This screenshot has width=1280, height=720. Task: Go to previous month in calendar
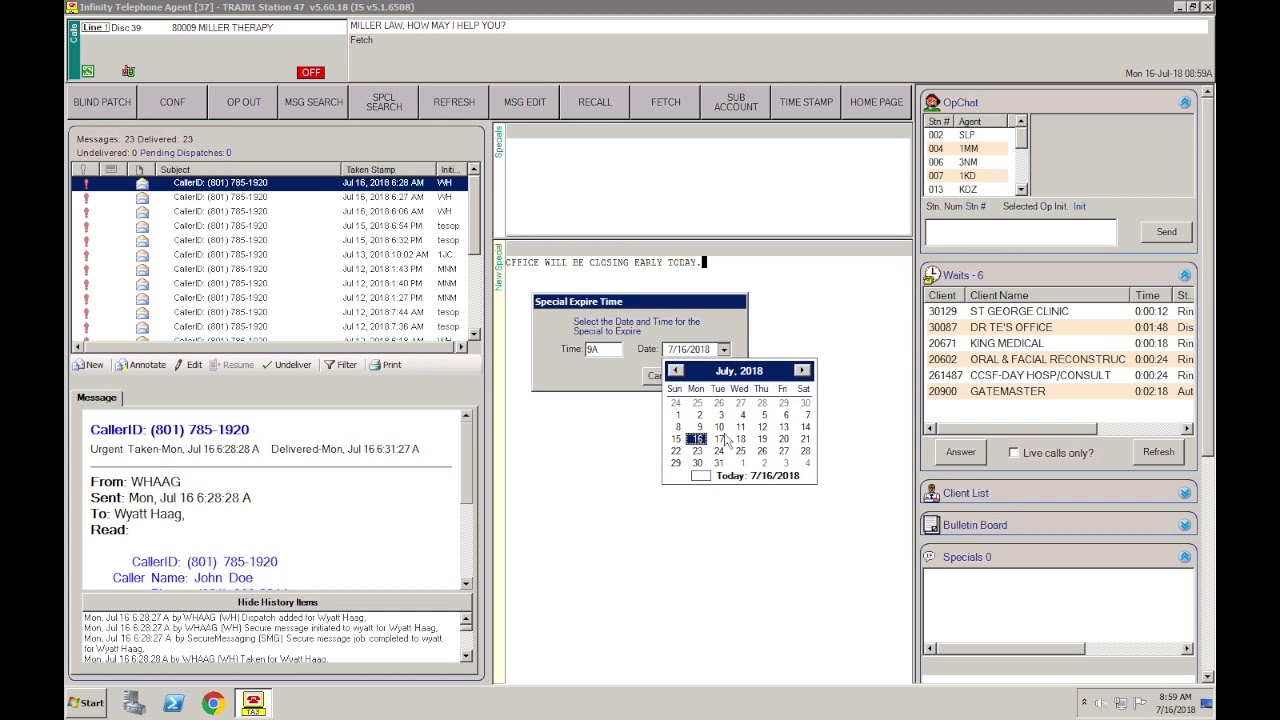tap(676, 371)
